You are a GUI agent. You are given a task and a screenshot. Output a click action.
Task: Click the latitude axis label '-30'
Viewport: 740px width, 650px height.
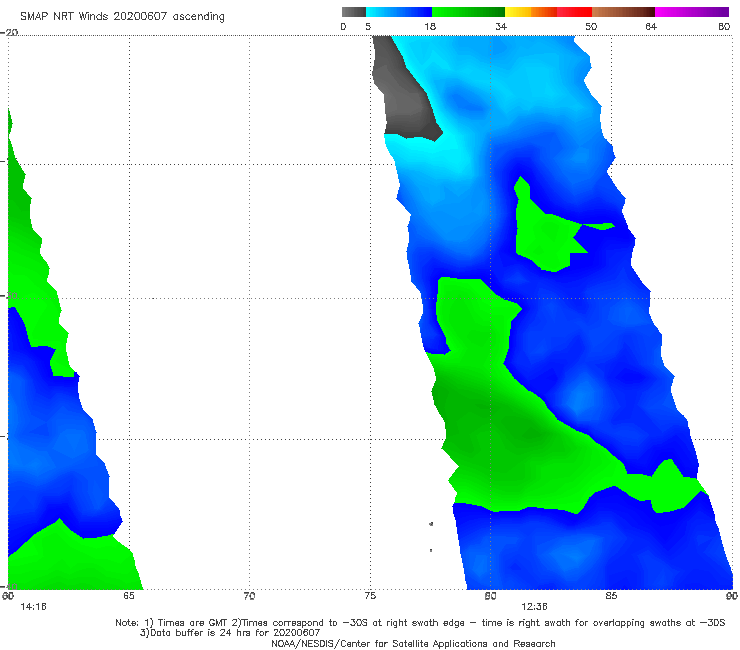9,295
